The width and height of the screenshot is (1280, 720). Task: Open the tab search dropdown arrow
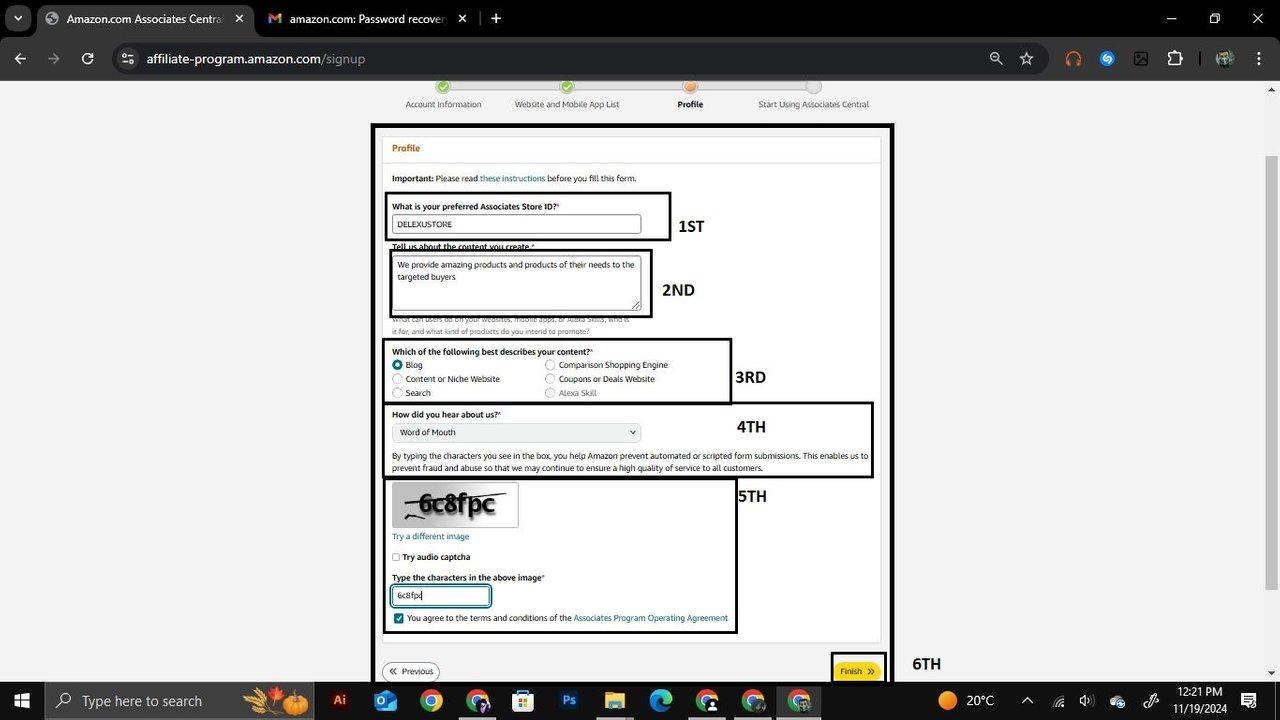click(18, 18)
